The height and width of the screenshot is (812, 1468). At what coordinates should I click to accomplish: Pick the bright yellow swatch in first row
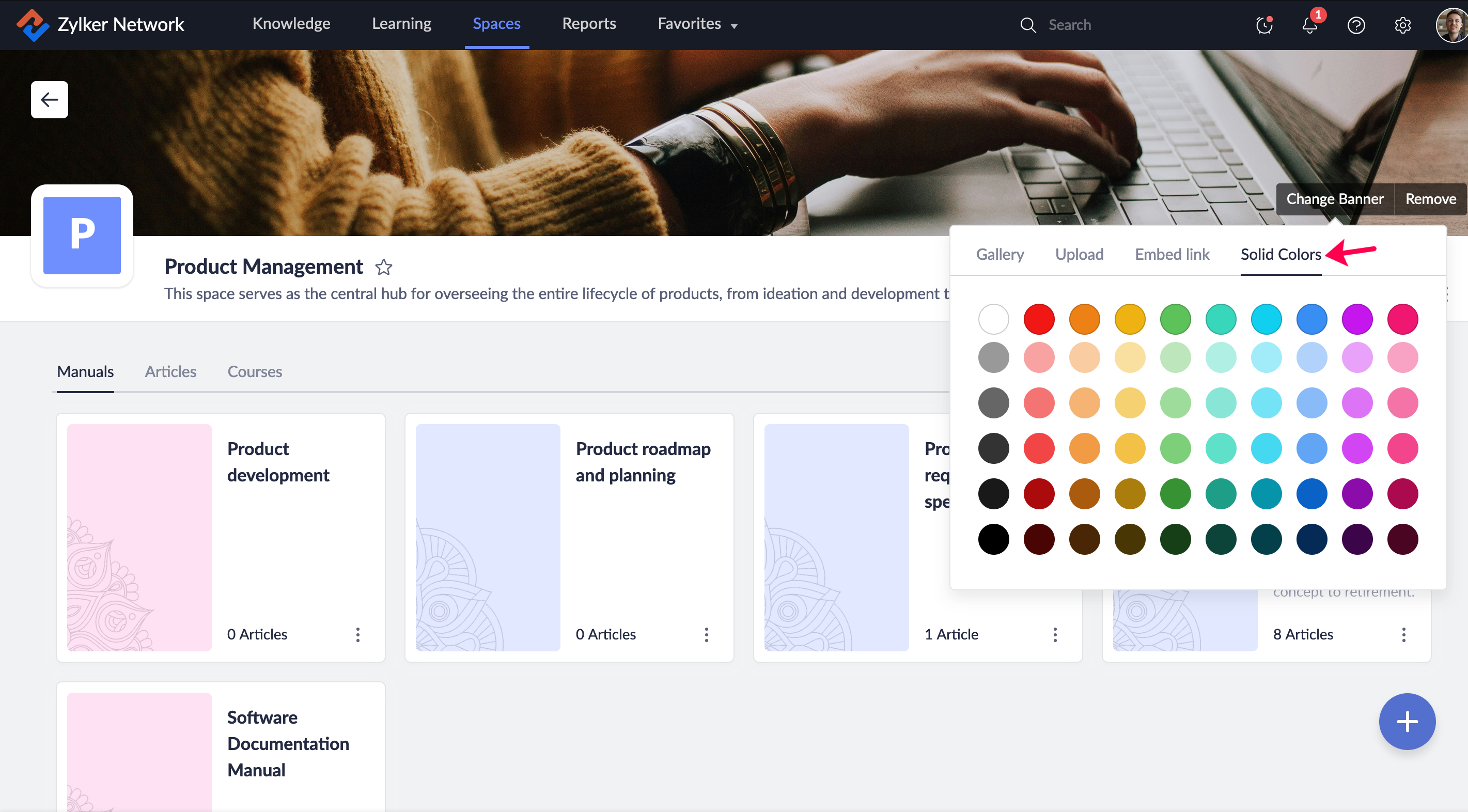tap(1130, 319)
